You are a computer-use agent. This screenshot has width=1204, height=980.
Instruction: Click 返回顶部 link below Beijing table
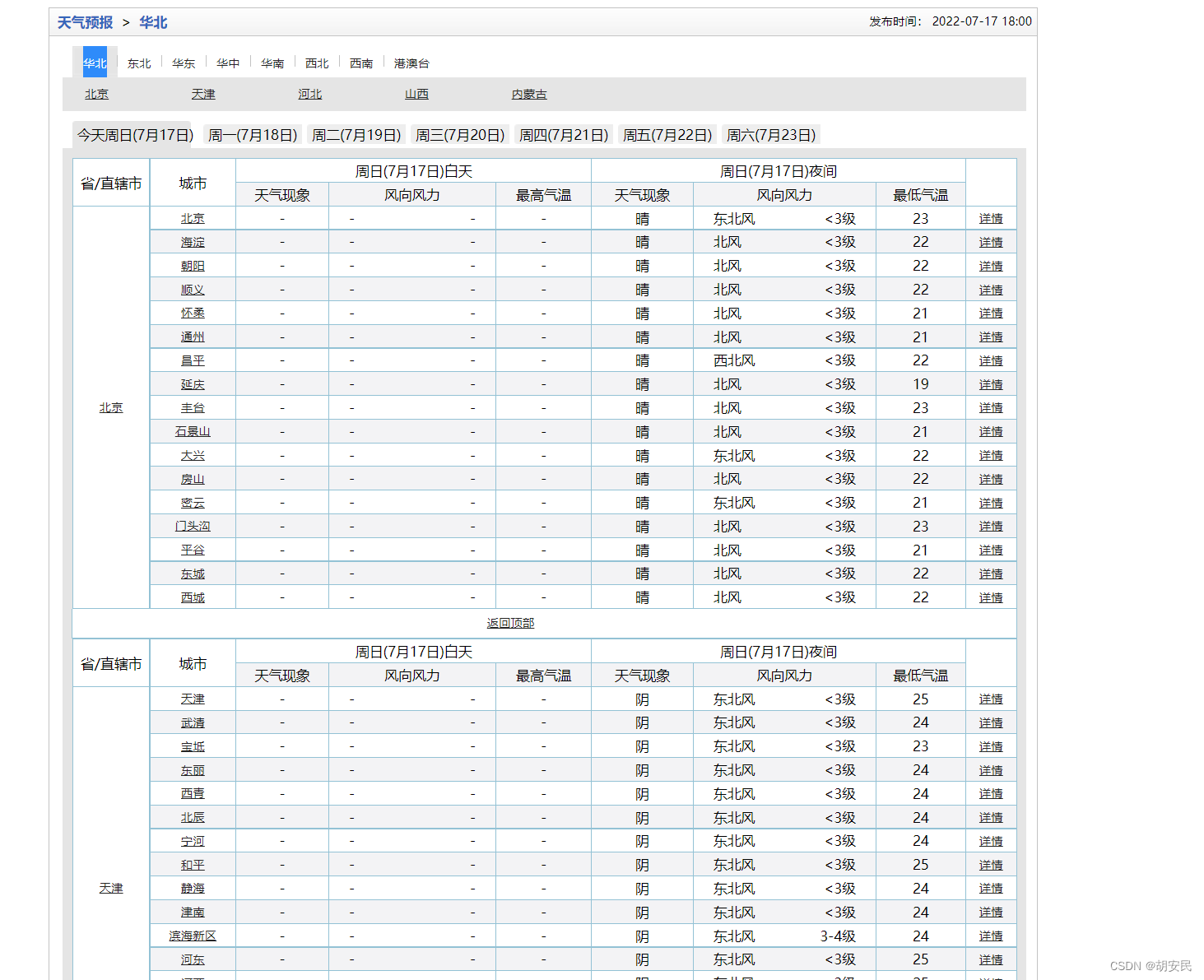click(x=510, y=624)
